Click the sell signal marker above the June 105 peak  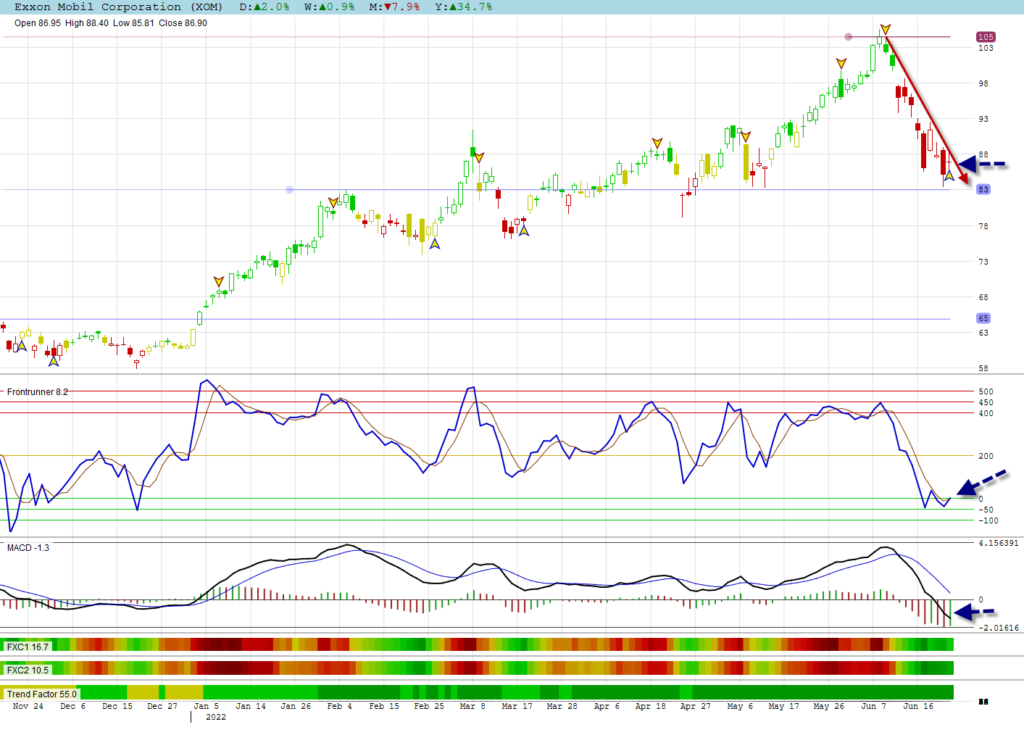click(885, 29)
